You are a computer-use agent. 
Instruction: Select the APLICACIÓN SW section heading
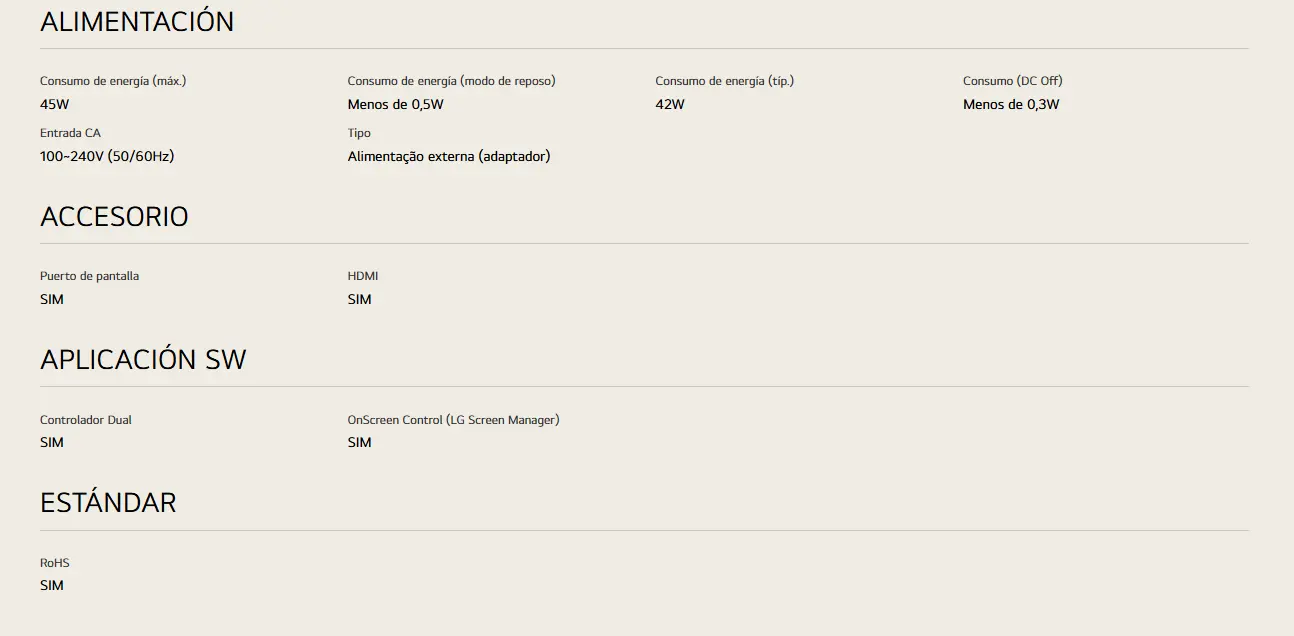click(143, 360)
